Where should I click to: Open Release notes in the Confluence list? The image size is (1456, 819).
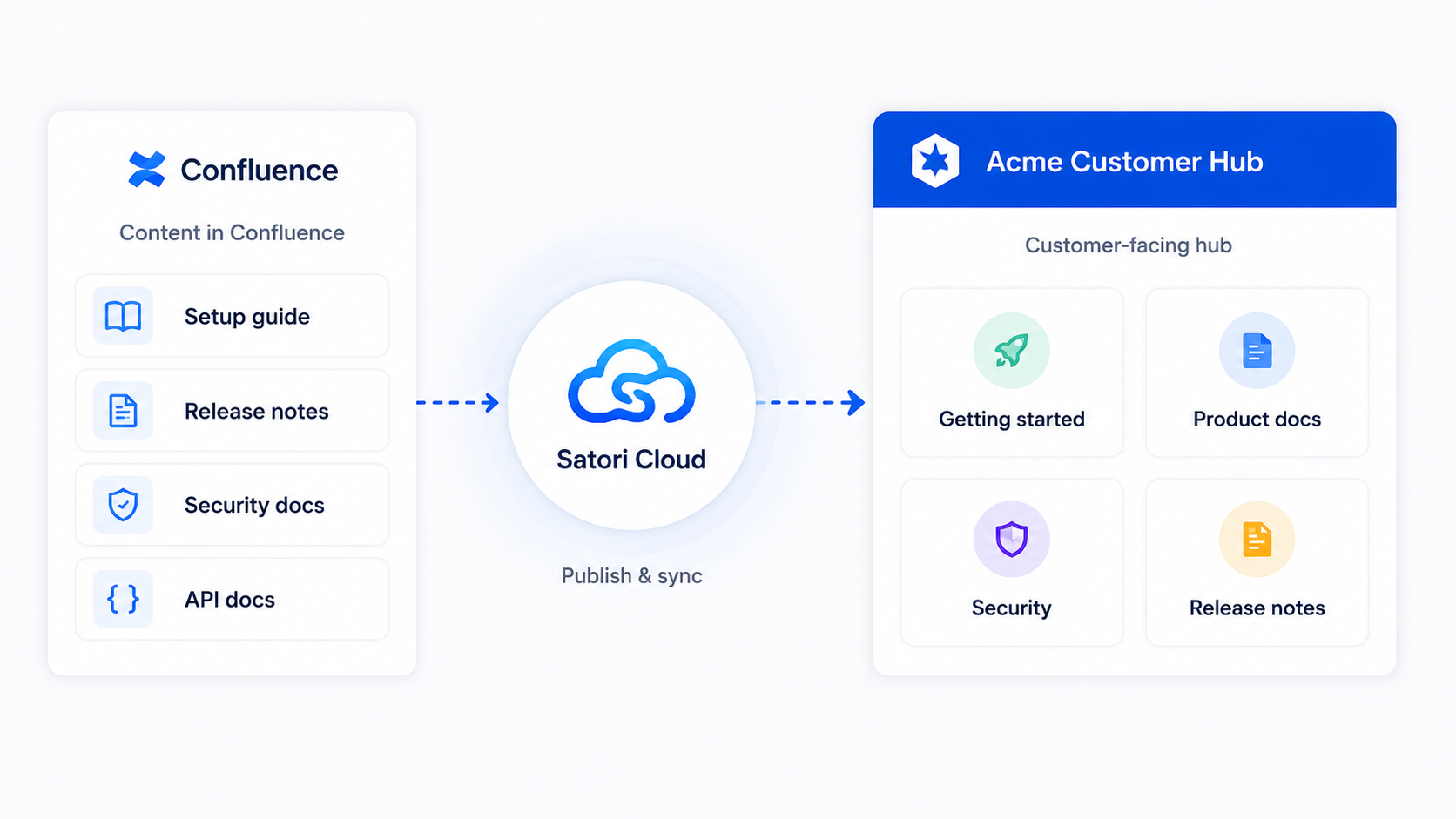click(x=232, y=411)
